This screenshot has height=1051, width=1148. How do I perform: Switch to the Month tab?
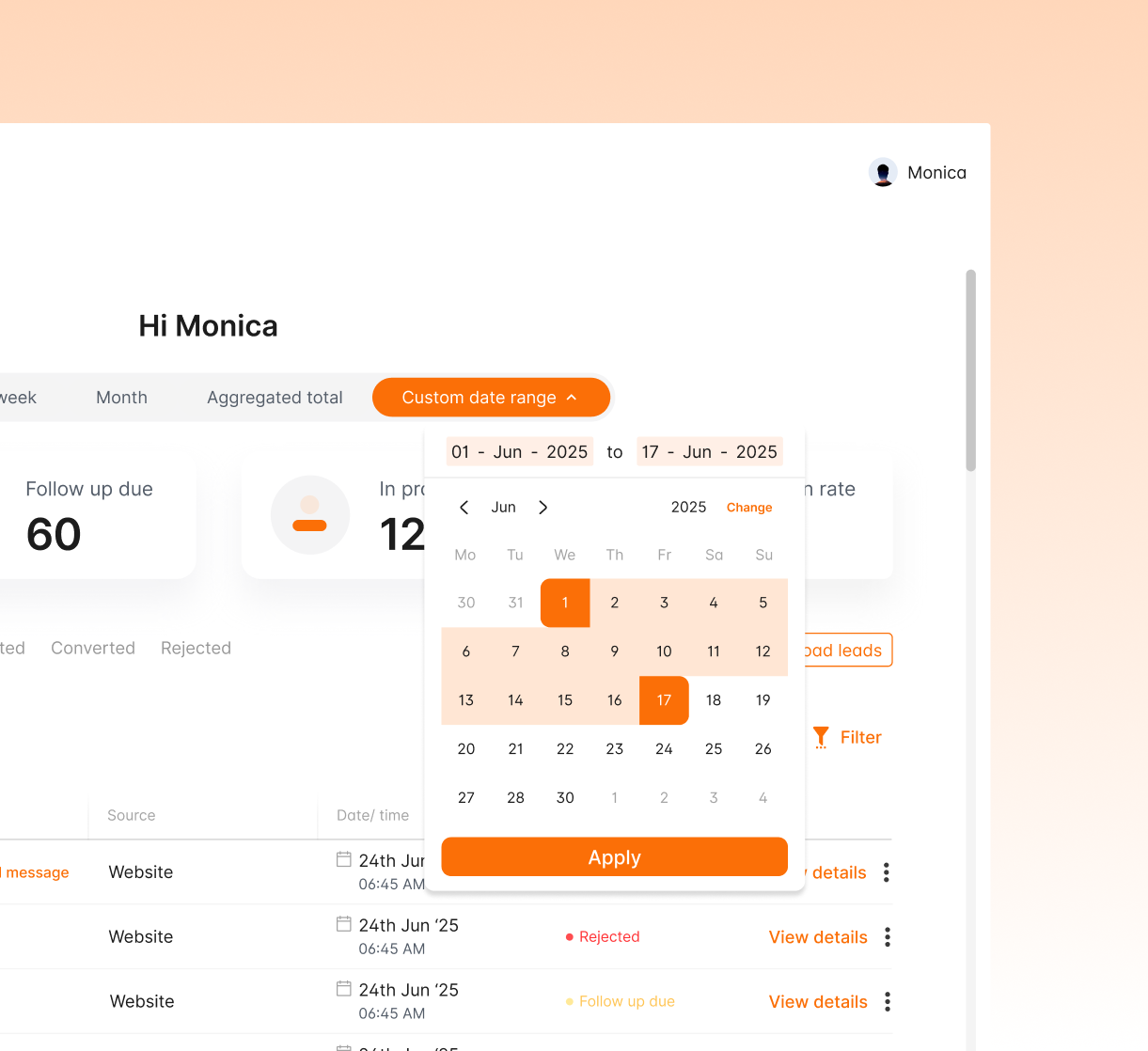click(x=121, y=397)
